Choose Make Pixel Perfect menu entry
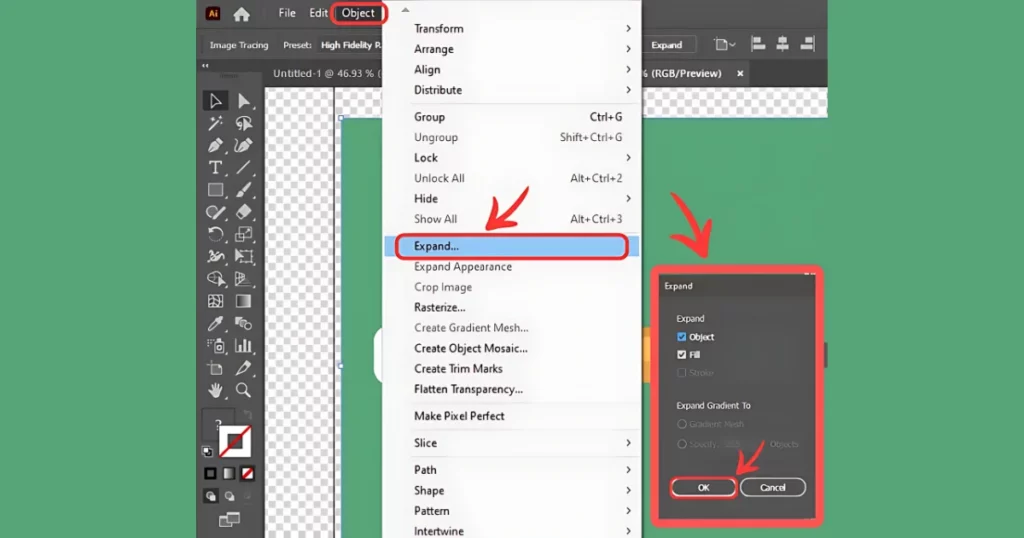The image size is (1024, 538). (512, 416)
